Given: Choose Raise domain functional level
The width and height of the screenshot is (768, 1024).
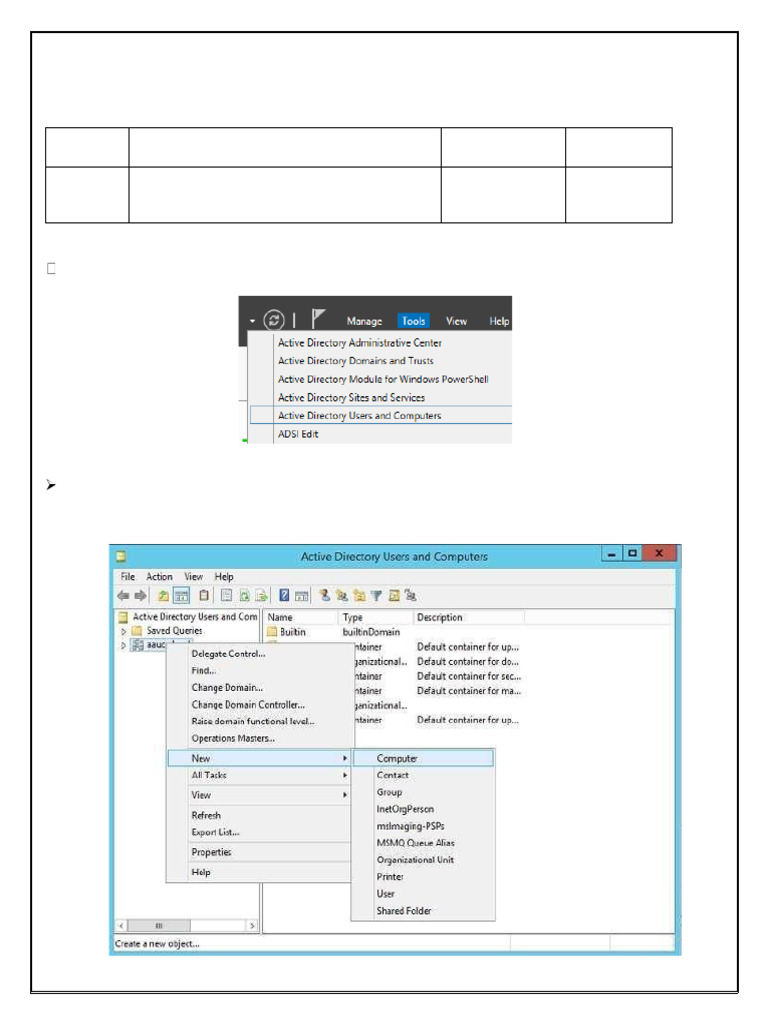Looking at the screenshot, I should 253,721.
